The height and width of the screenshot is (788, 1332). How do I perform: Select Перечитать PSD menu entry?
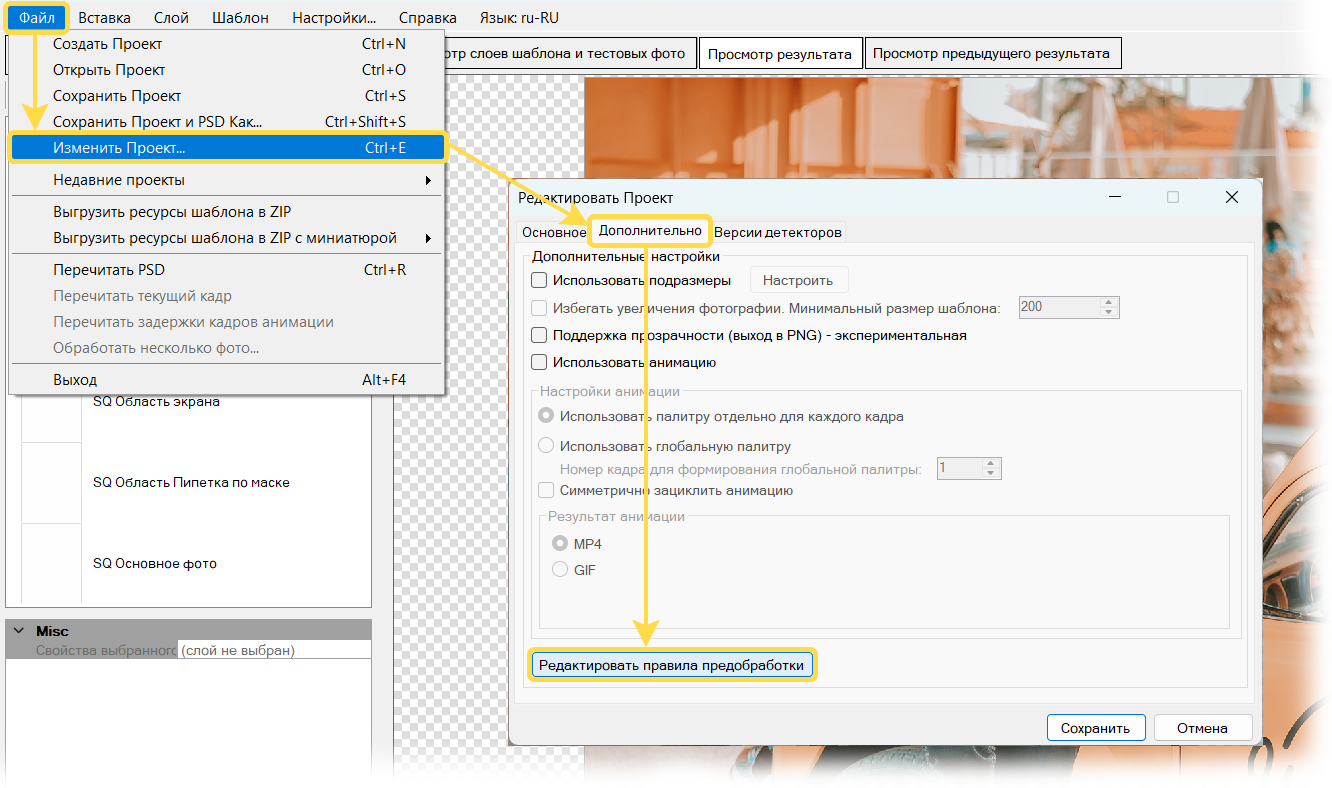(109, 270)
